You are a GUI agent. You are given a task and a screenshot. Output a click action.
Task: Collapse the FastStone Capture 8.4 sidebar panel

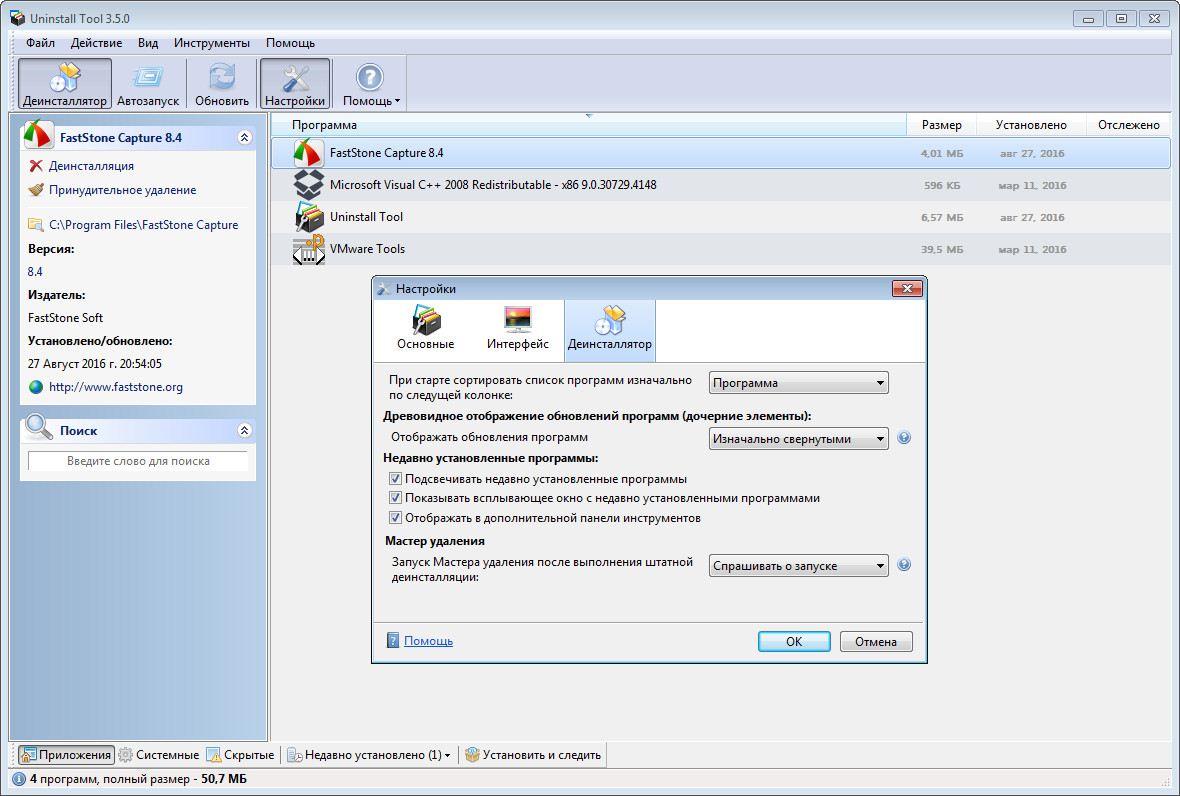click(244, 137)
